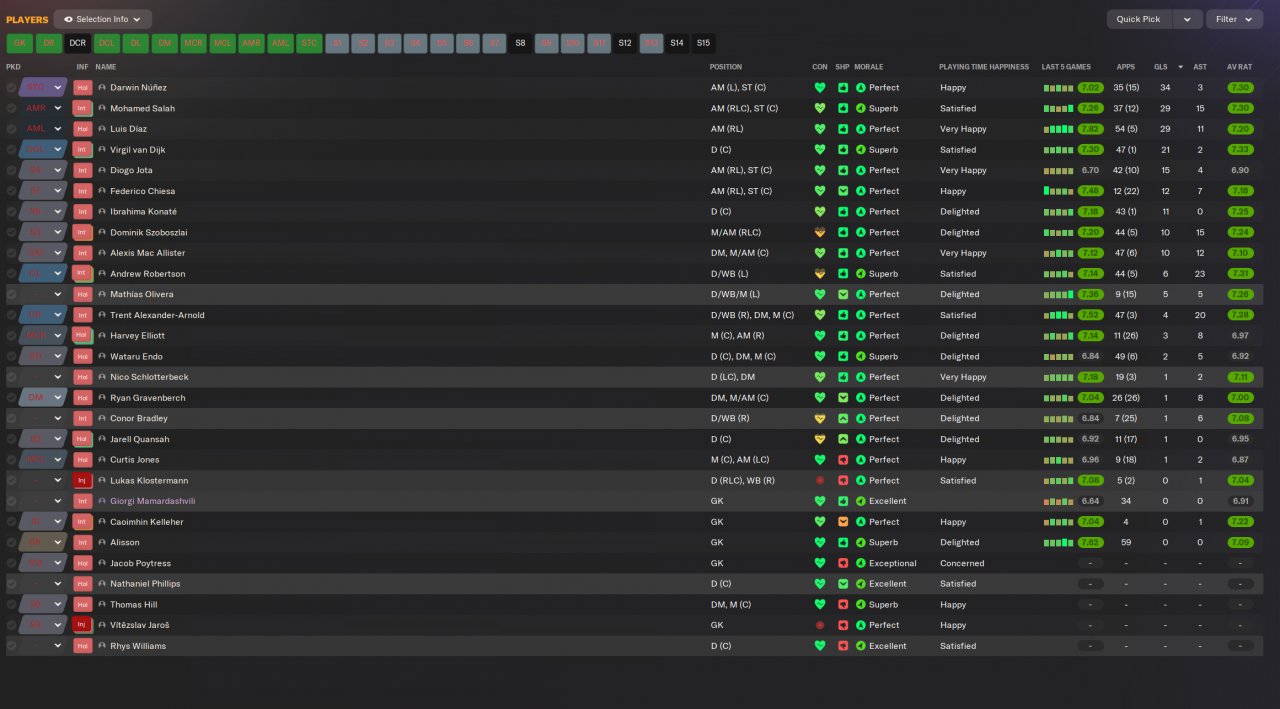Click the 'Int' info badge for Mohamed Salah
This screenshot has height=709, width=1280.
(x=83, y=108)
